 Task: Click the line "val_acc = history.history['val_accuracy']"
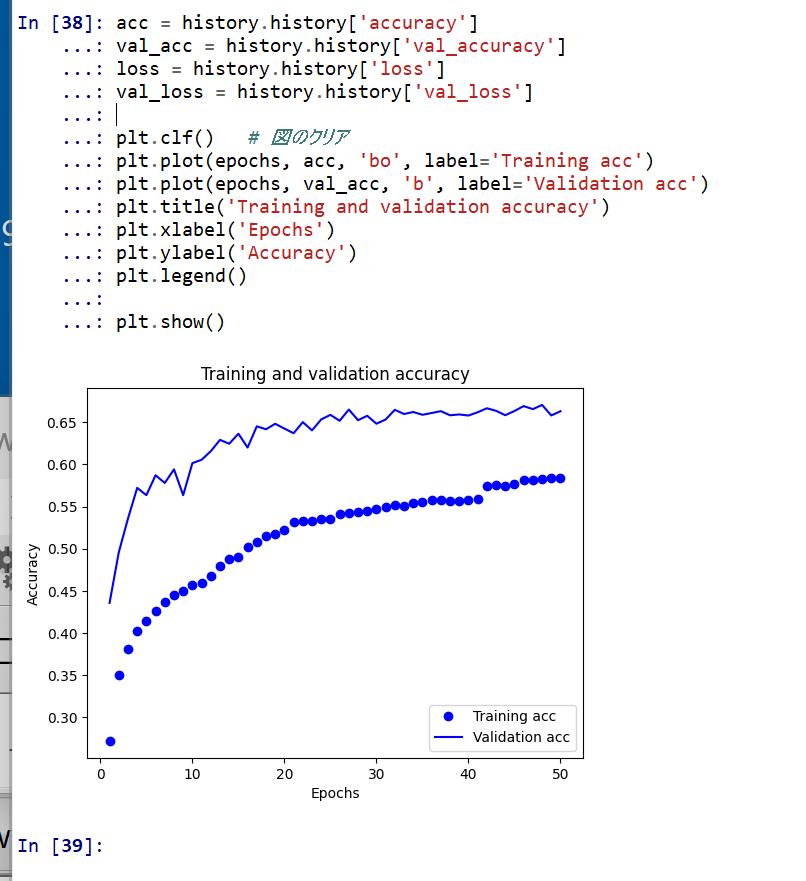click(x=341, y=47)
